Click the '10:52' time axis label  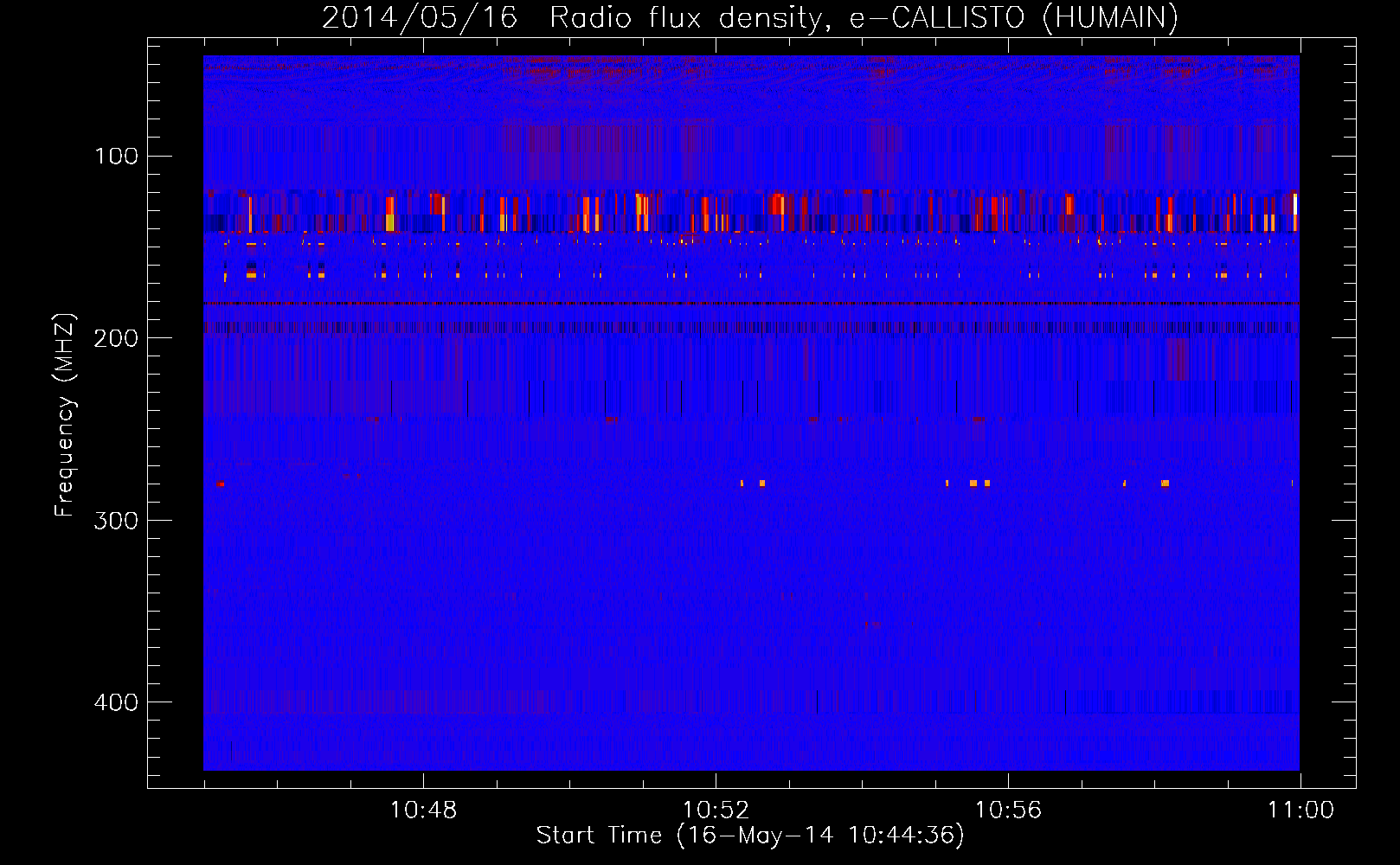(x=716, y=811)
